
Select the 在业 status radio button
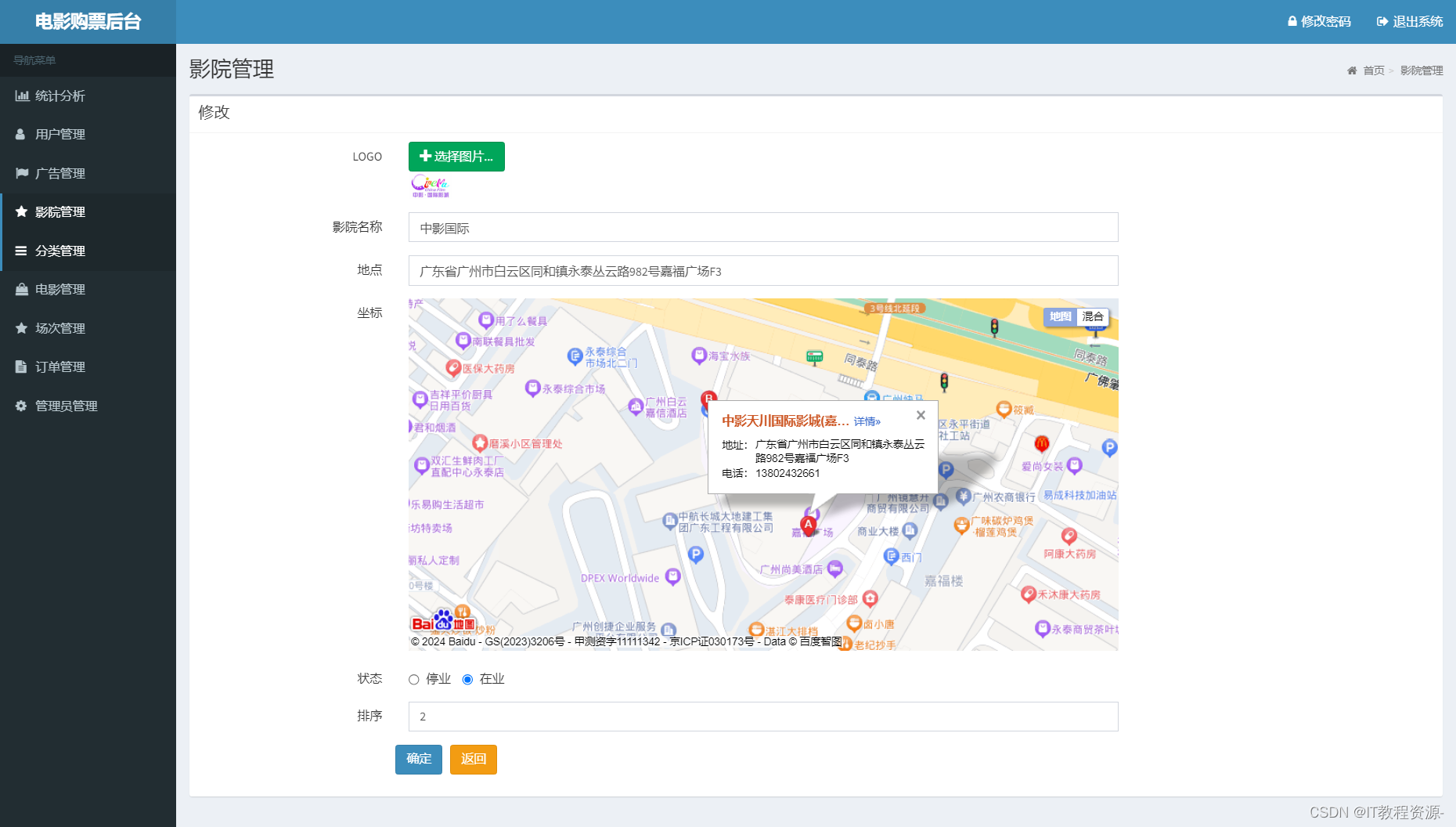click(x=467, y=679)
